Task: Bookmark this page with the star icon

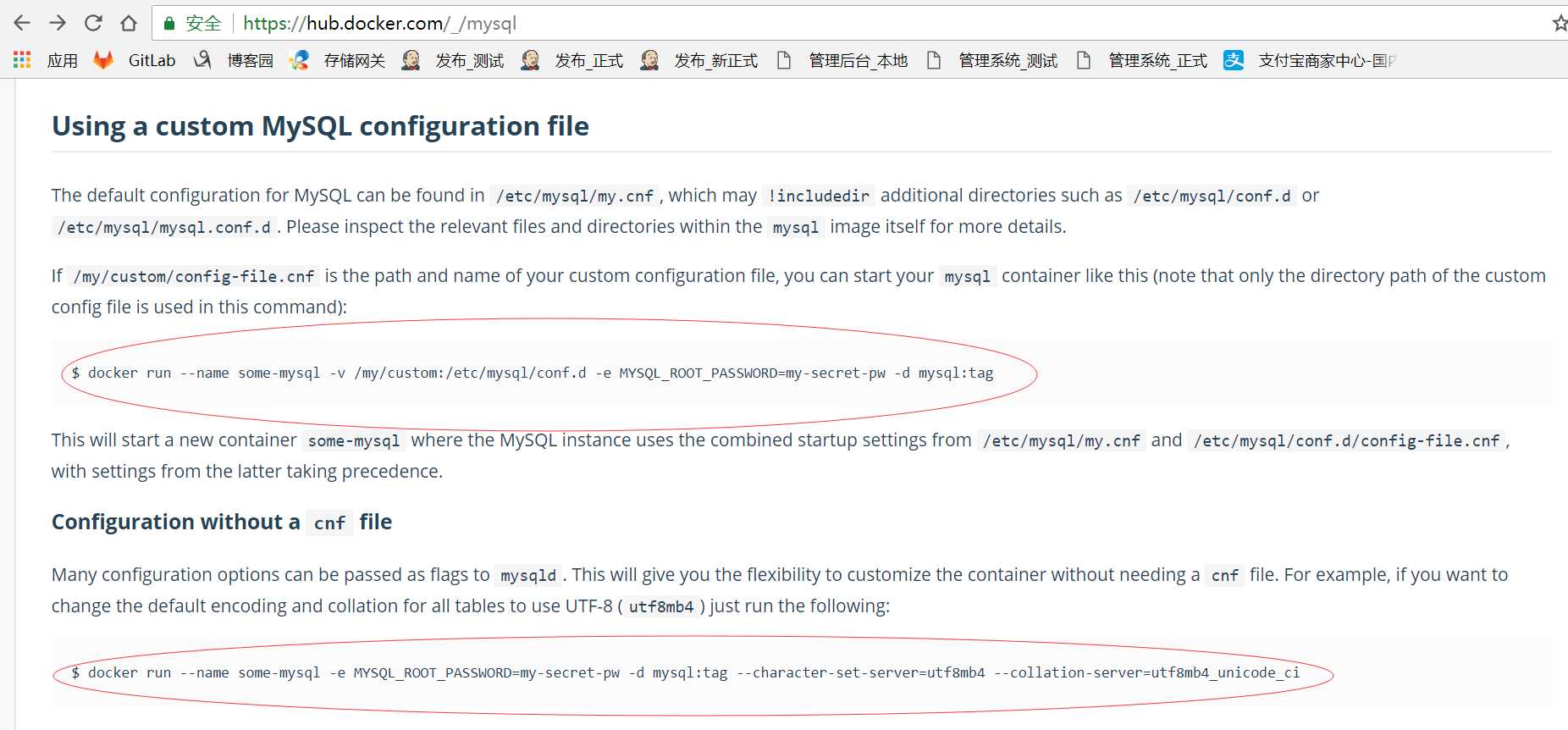Action: (1560, 23)
